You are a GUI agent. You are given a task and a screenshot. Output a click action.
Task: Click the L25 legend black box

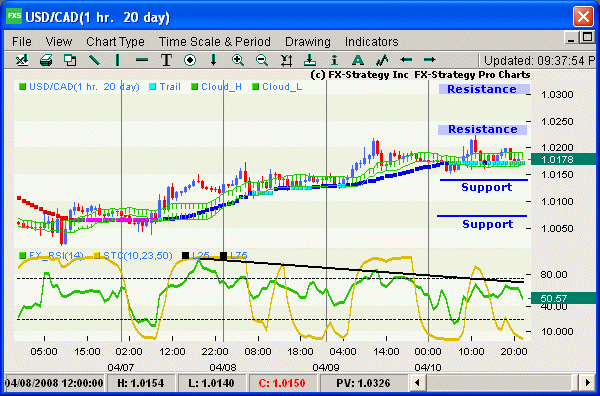pos(186,255)
